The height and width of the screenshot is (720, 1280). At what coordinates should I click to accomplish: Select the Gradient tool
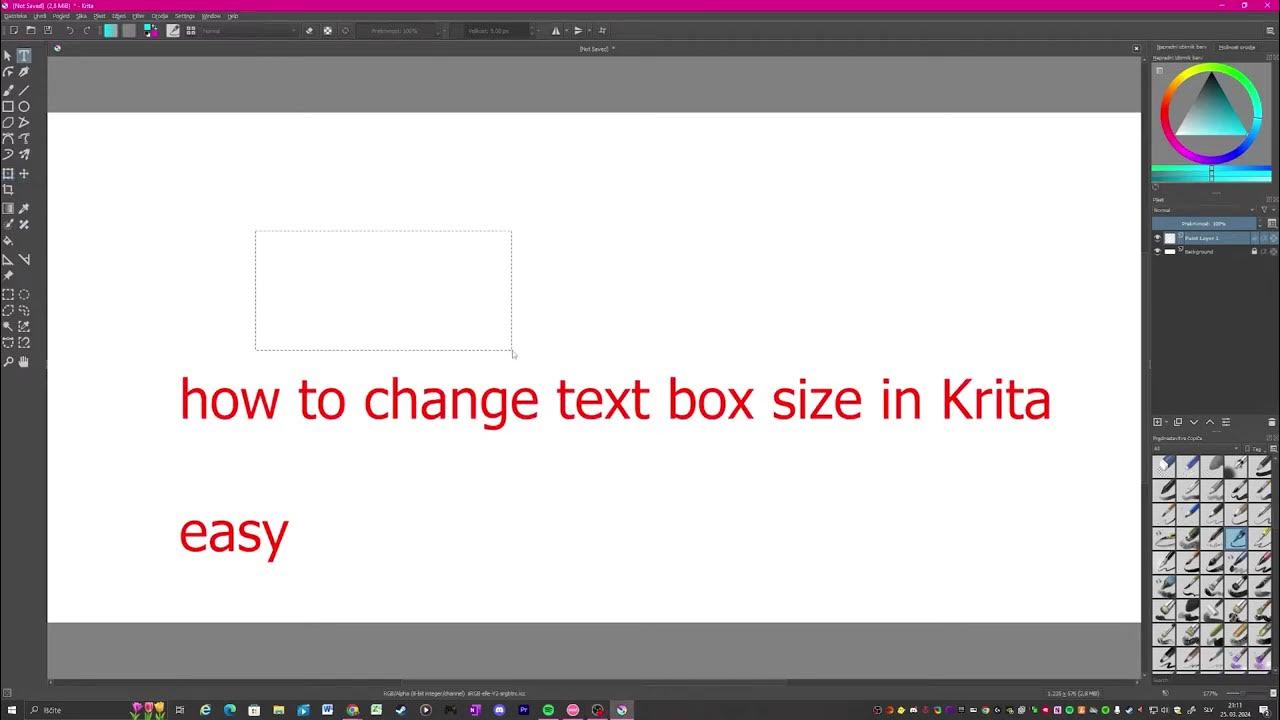click(x=8, y=208)
